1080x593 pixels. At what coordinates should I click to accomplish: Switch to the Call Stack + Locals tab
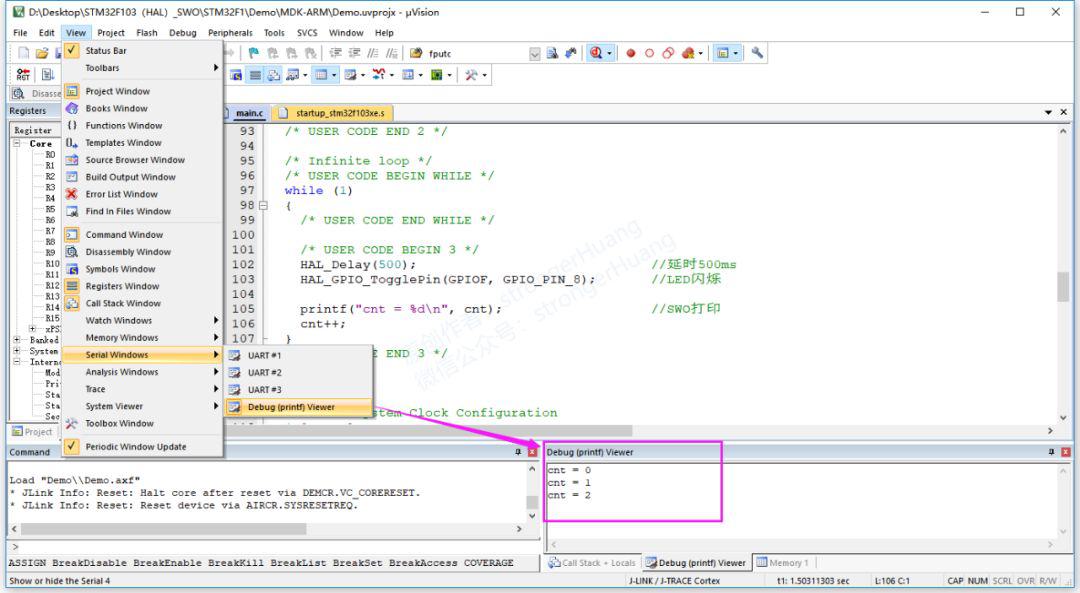(x=592, y=563)
